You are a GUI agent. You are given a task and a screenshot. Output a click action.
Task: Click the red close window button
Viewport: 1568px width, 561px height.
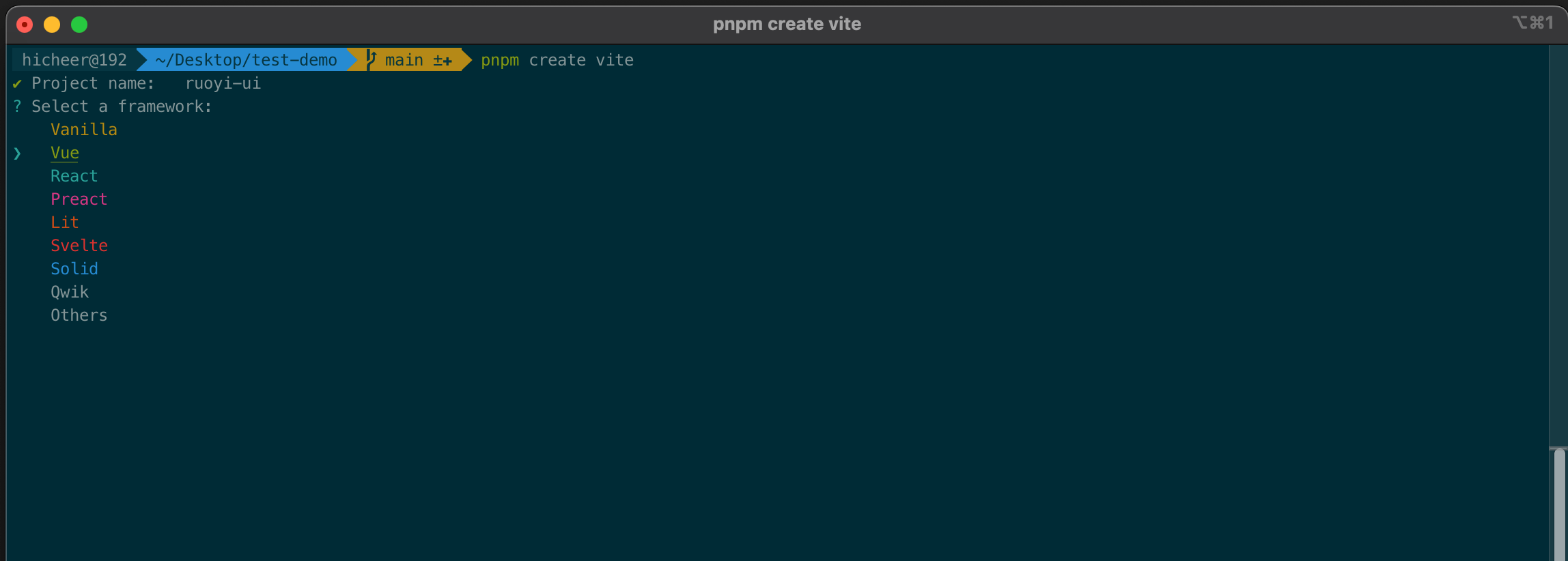[25, 25]
